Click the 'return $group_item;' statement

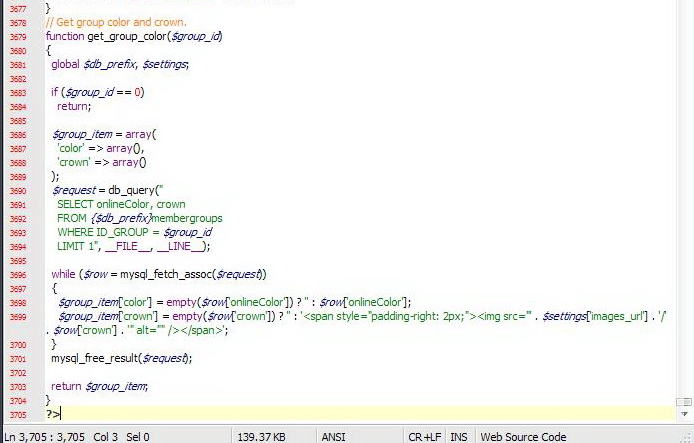coord(100,386)
